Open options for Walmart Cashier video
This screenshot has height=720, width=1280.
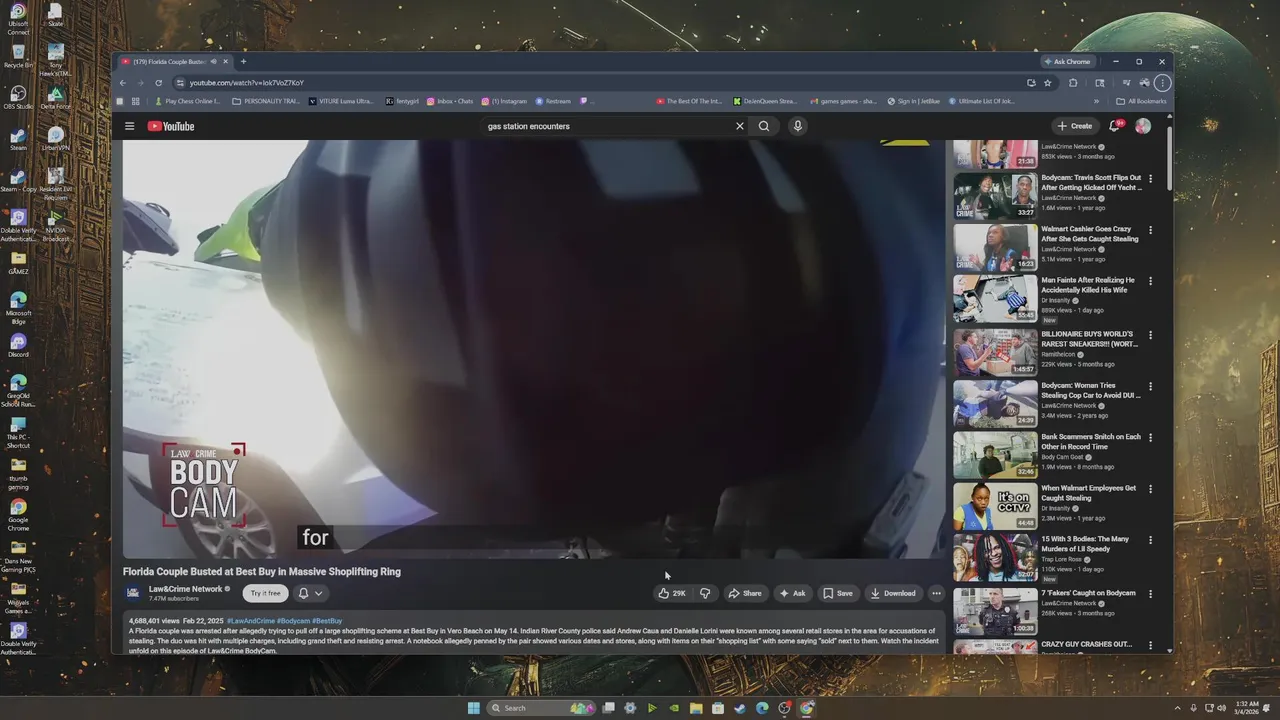coord(1150,230)
